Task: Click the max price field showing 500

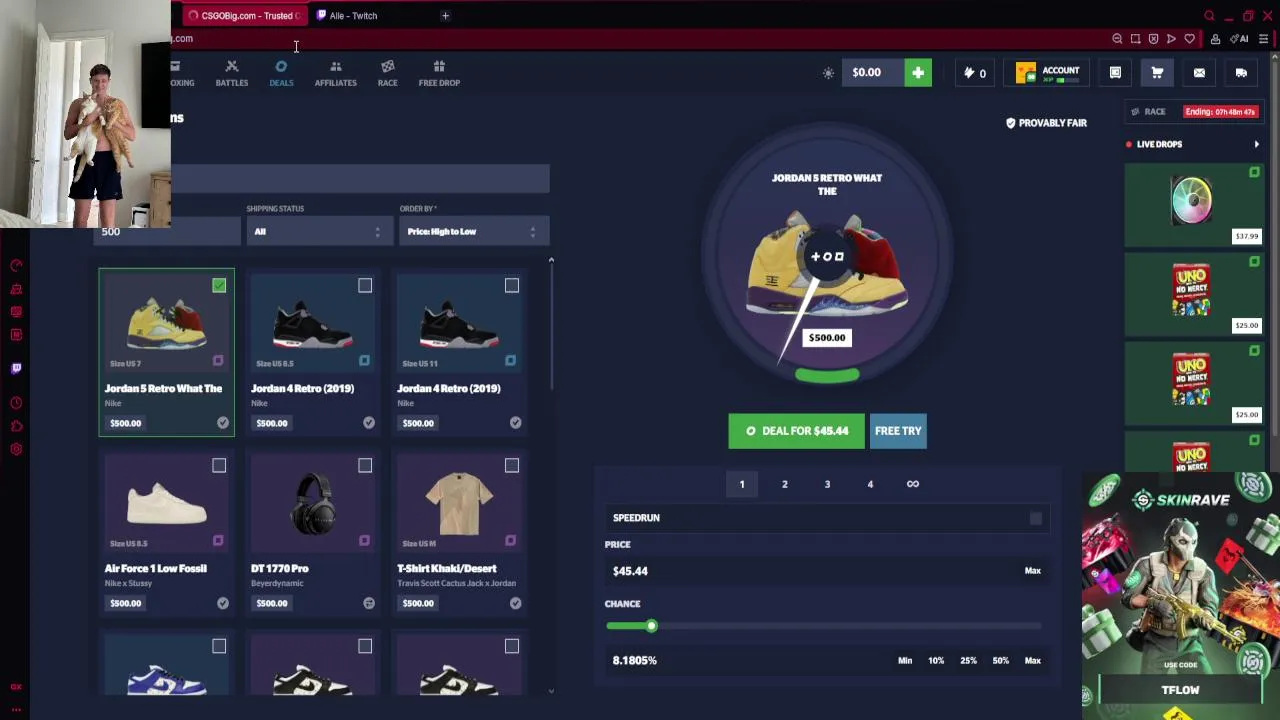Action: tap(165, 232)
